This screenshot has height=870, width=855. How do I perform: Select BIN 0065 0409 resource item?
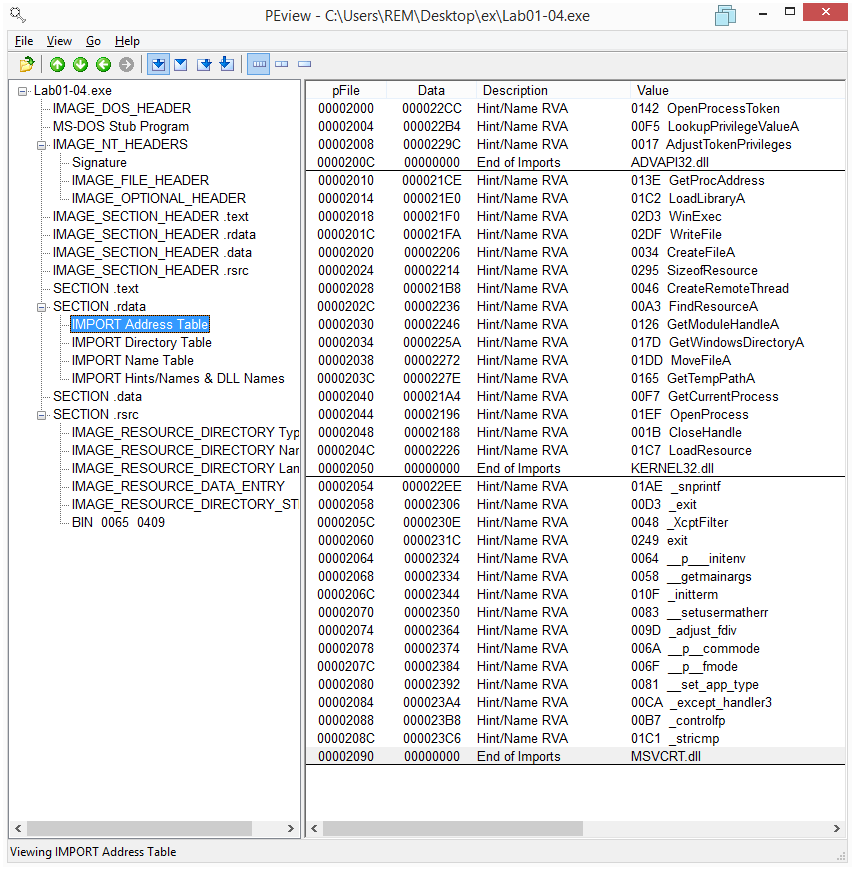[118, 523]
